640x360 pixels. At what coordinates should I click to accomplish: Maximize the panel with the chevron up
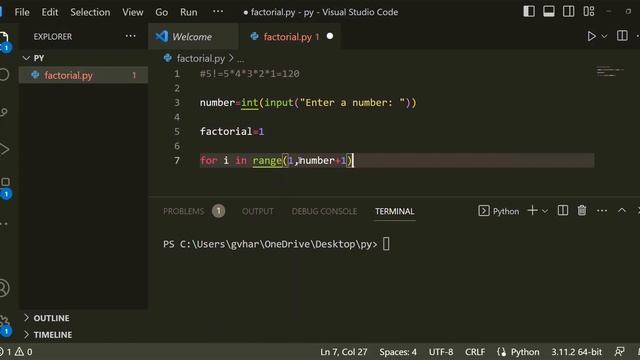pos(622,210)
